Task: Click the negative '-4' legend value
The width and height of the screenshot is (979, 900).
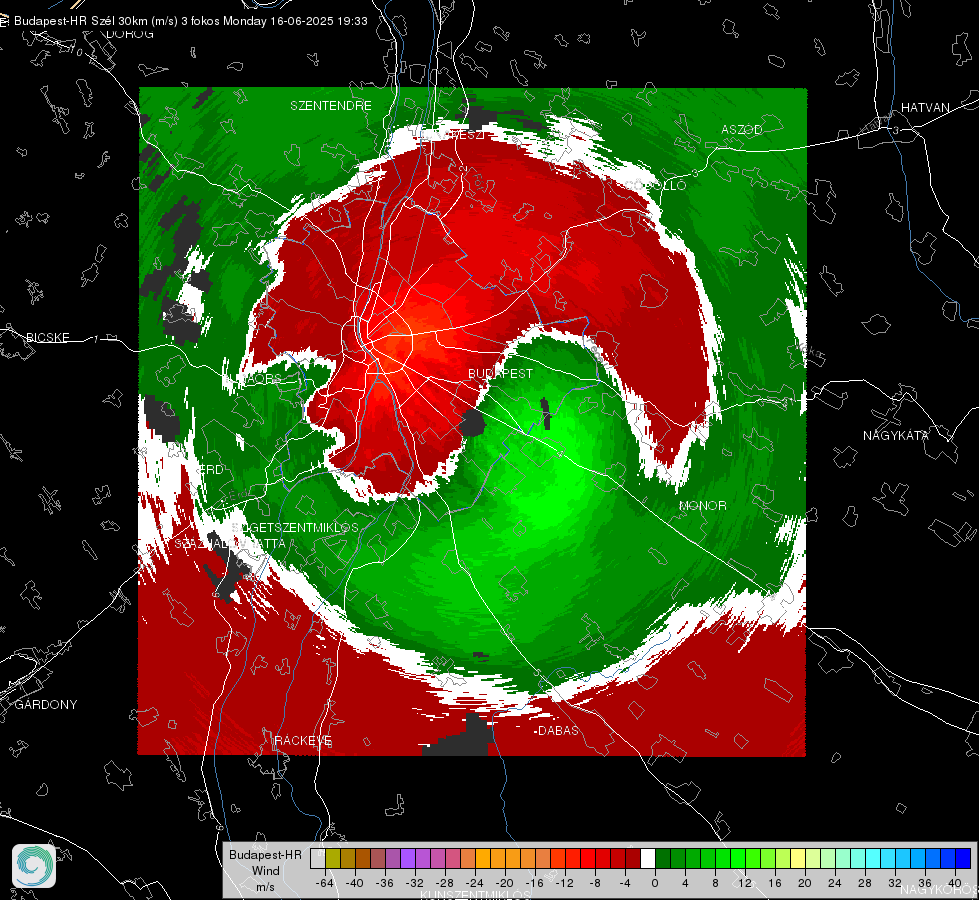Action: pos(625,883)
